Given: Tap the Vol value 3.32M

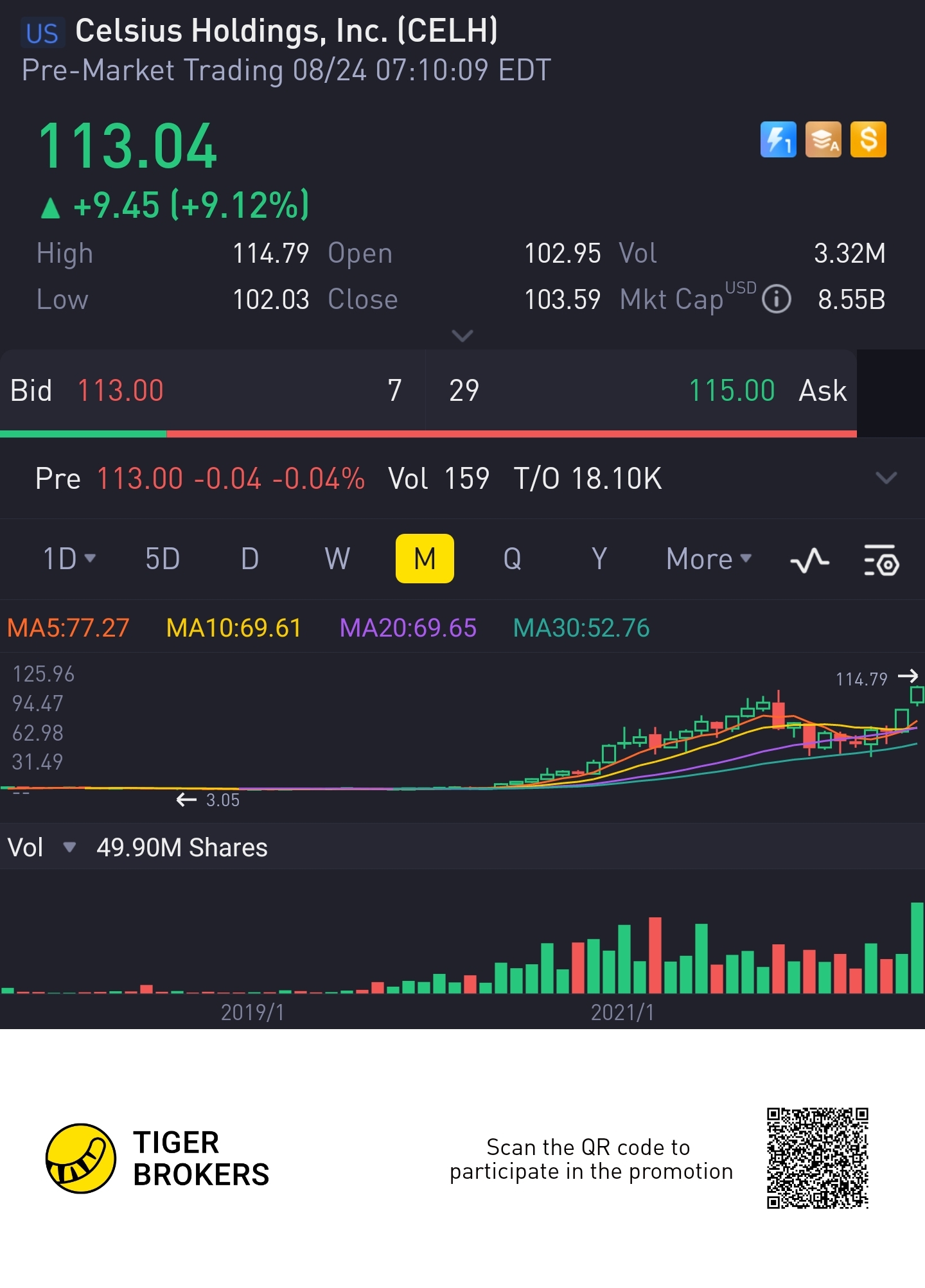Looking at the screenshot, I should coord(850,254).
